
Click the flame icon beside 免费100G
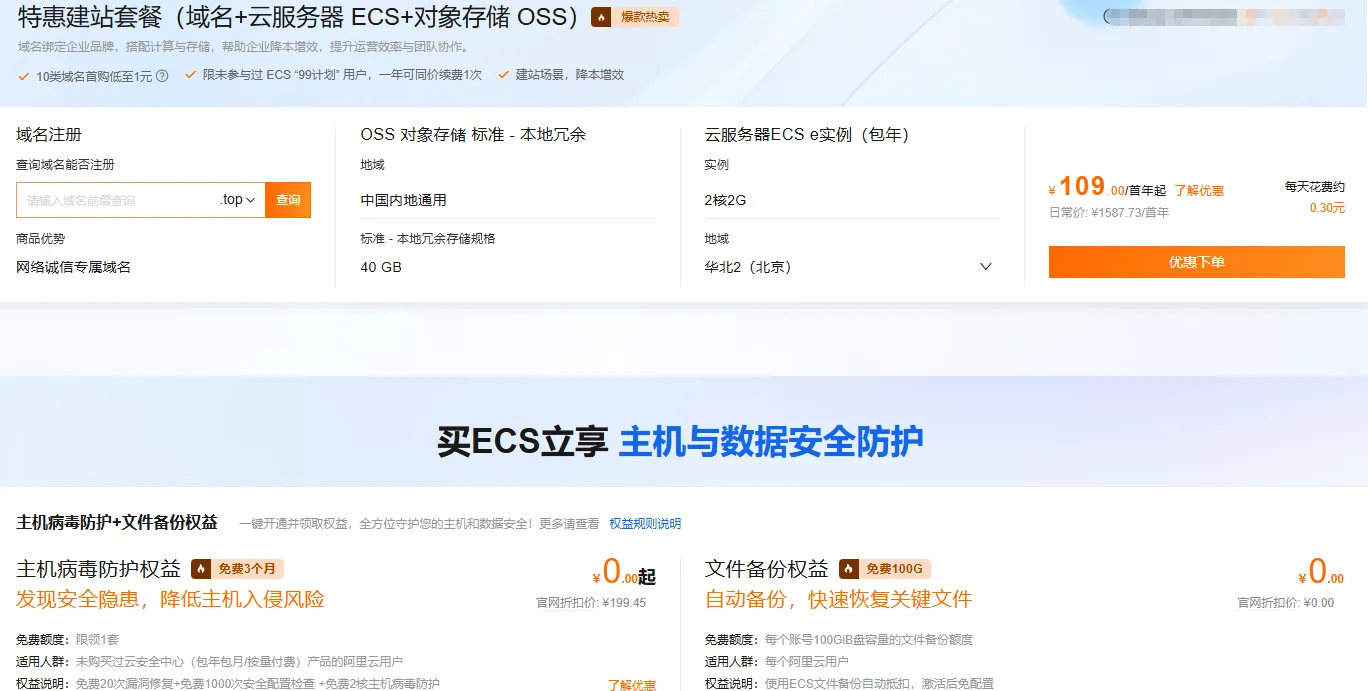[849, 569]
